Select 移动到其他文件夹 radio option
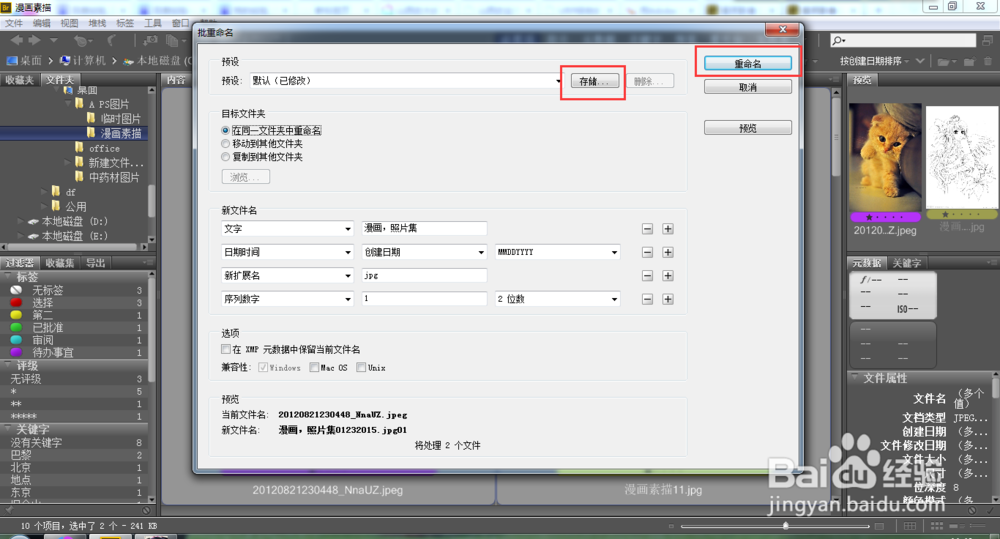This screenshot has width=1000, height=539. [225, 144]
